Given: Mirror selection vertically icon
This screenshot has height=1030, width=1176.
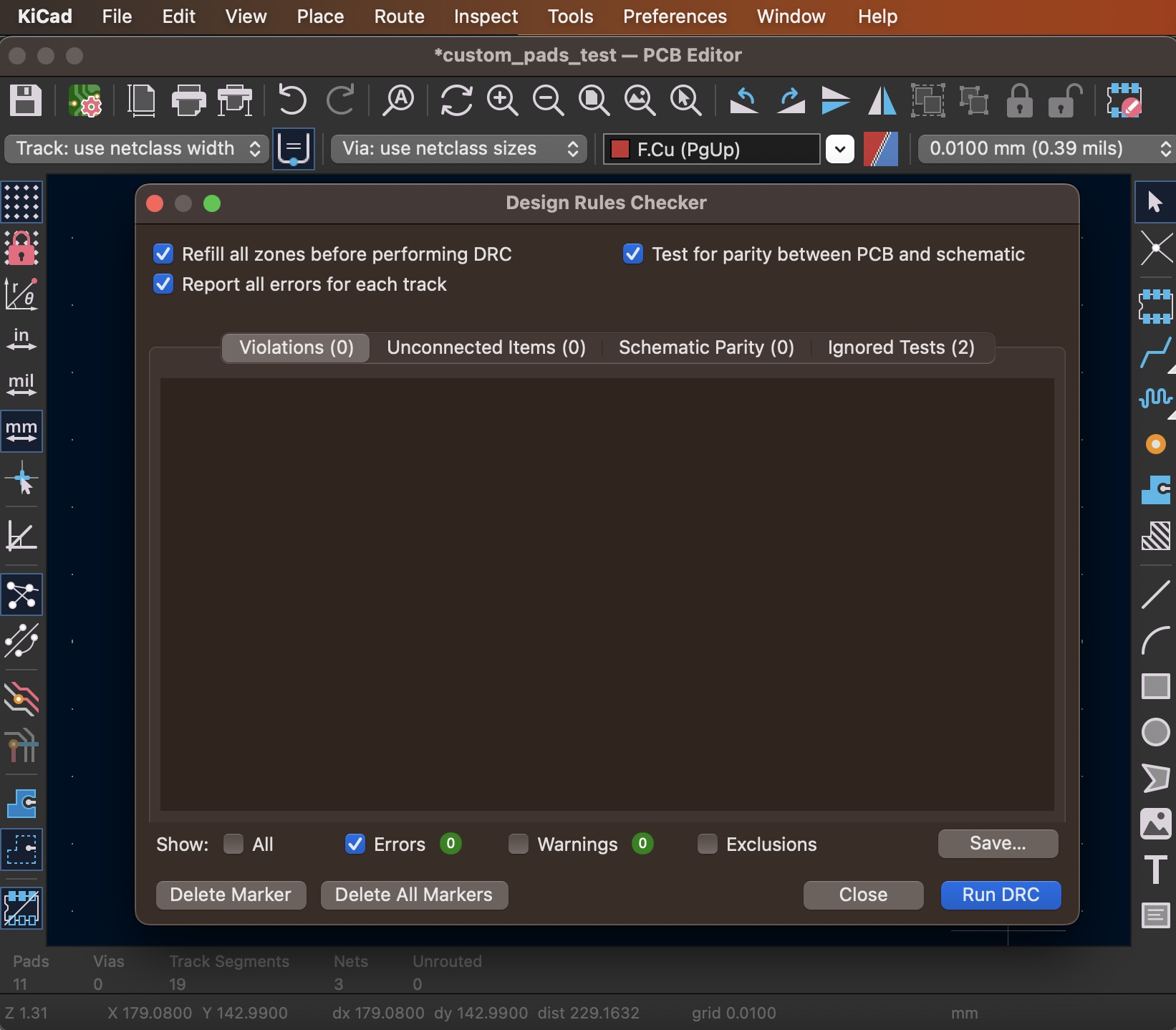Looking at the screenshot, I should (x=836, y=100).
